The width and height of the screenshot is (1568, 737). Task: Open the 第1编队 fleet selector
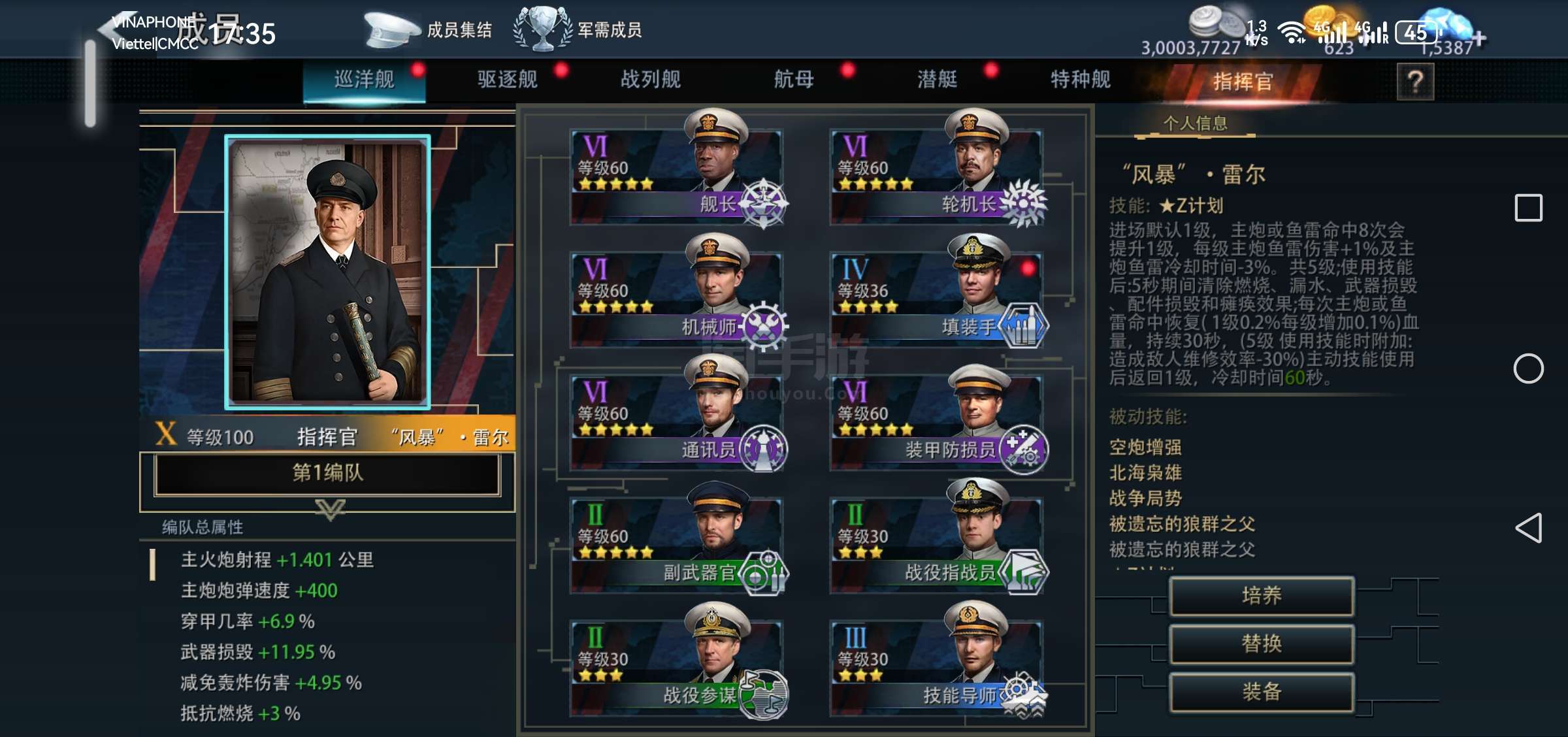pyautogui.click(x=327, y=474)
